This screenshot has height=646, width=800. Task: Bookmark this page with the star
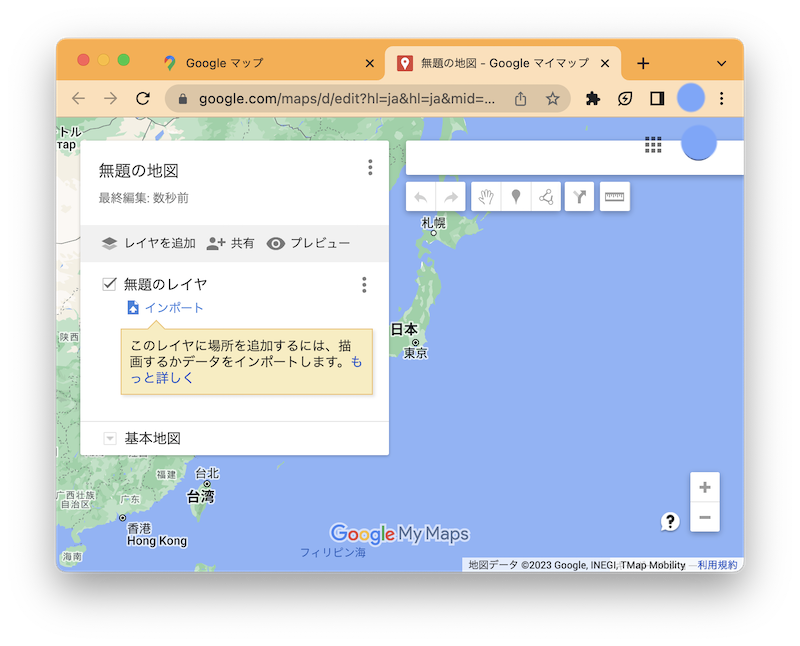tap(553, 98)
